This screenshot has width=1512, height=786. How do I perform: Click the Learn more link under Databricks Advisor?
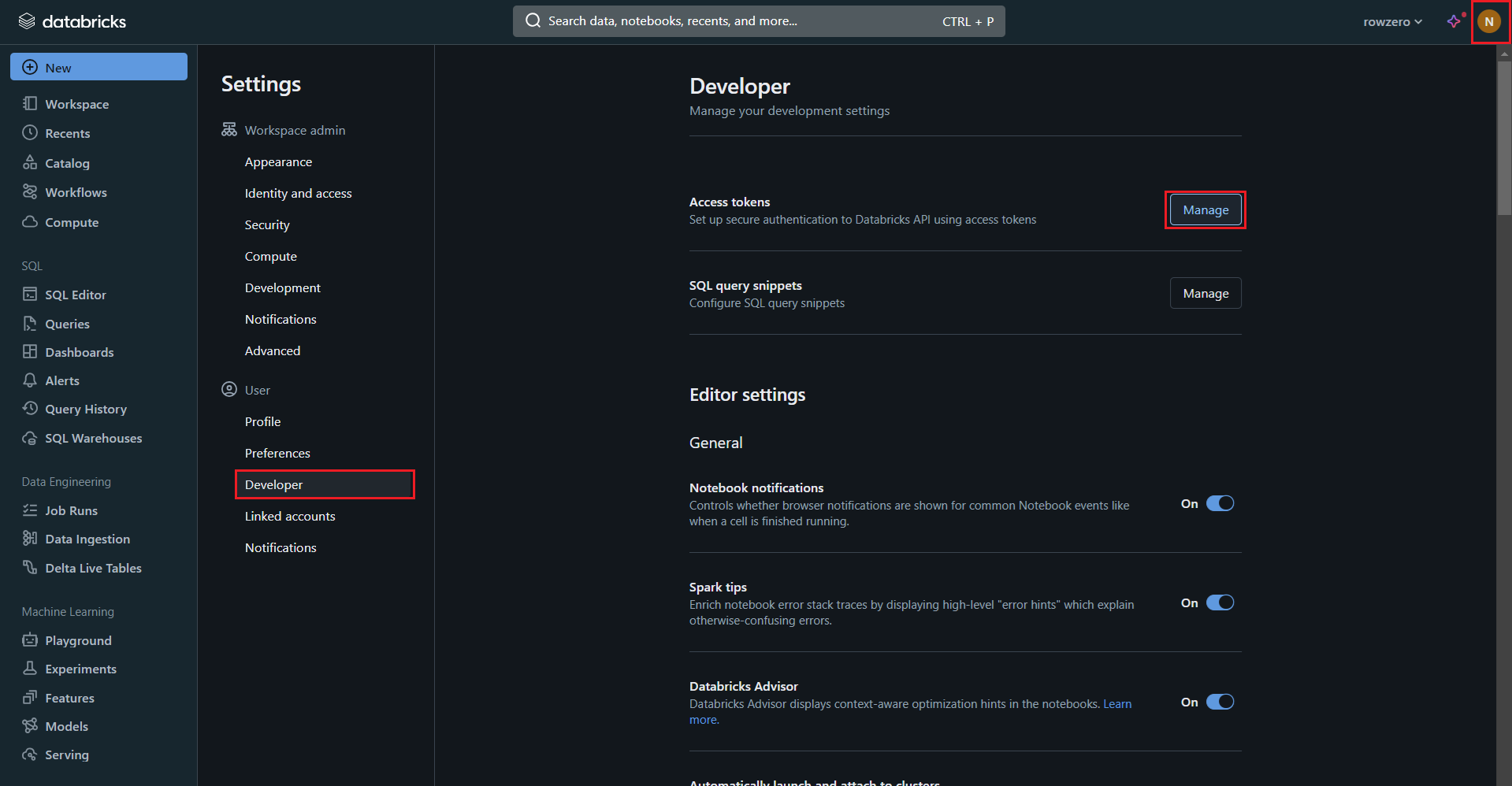click(1116, 703)
